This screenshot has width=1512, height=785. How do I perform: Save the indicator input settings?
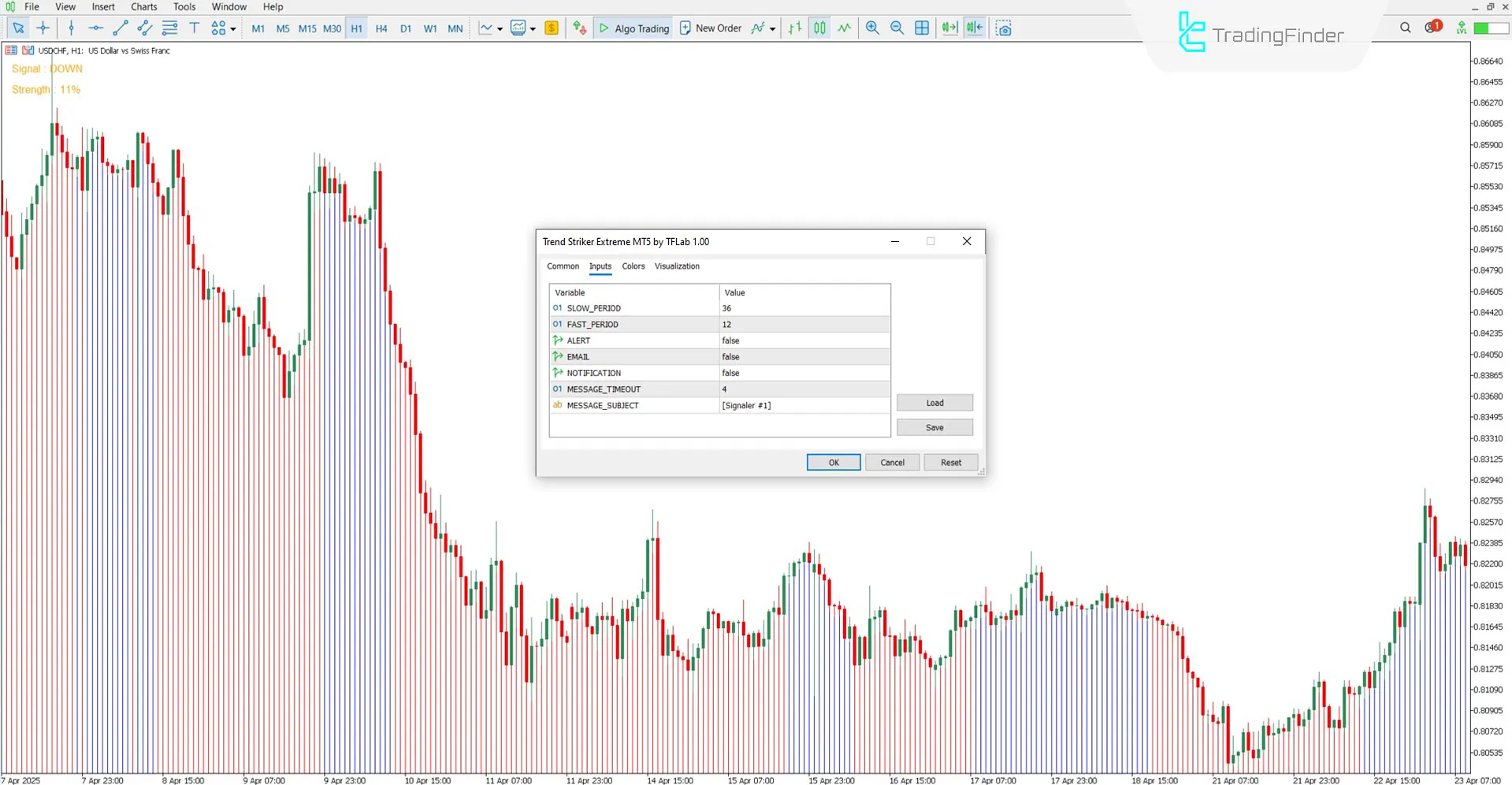(934, 426)
